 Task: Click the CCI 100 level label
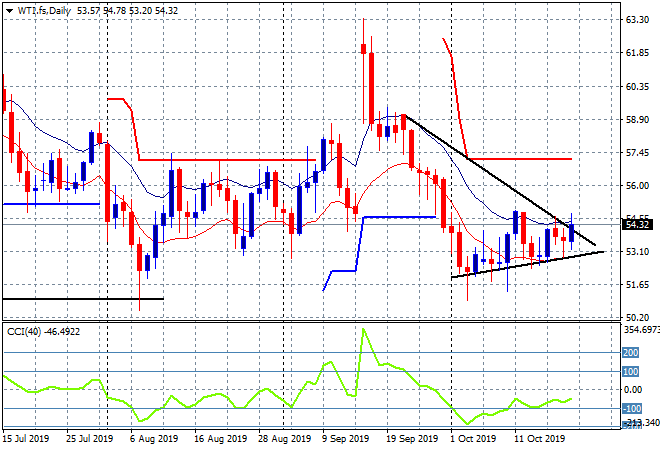[x=631, y=372]
